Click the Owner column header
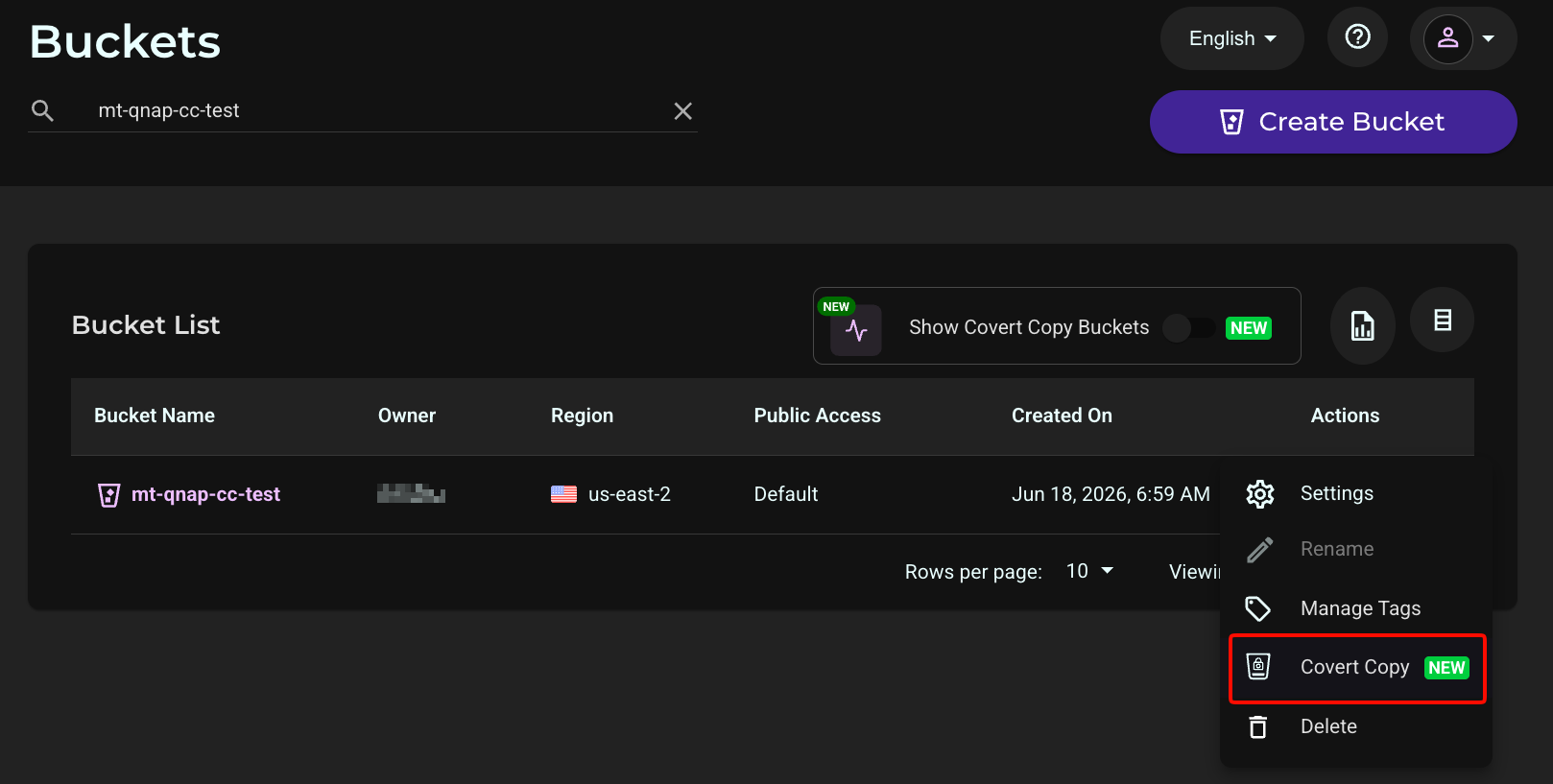 click(407, 416)
